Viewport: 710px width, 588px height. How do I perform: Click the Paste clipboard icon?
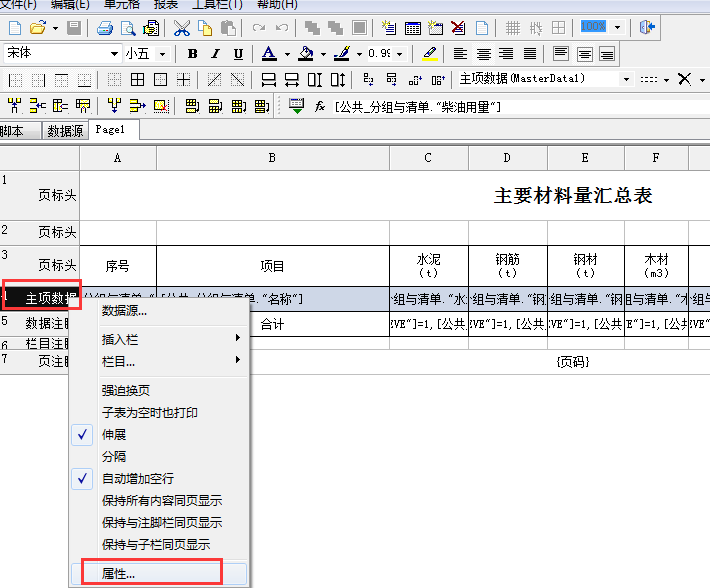click(229, 28)
